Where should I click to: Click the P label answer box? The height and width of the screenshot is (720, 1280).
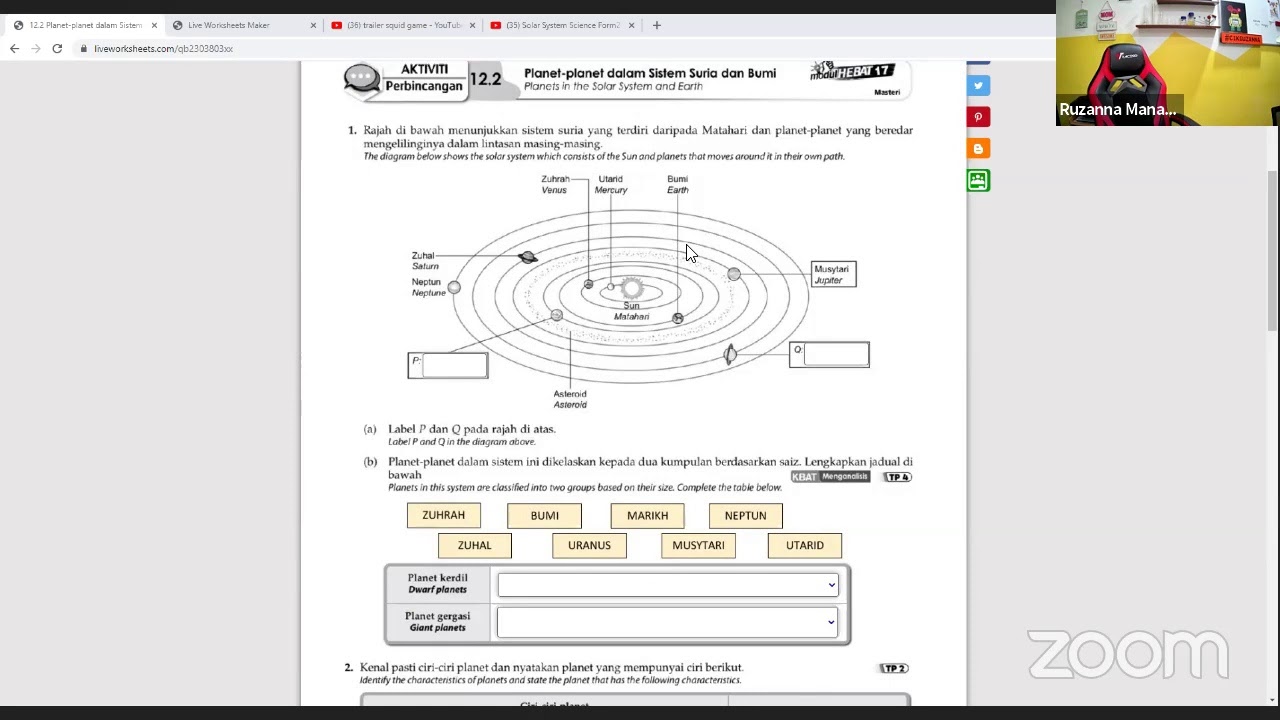tap(455, 365)
